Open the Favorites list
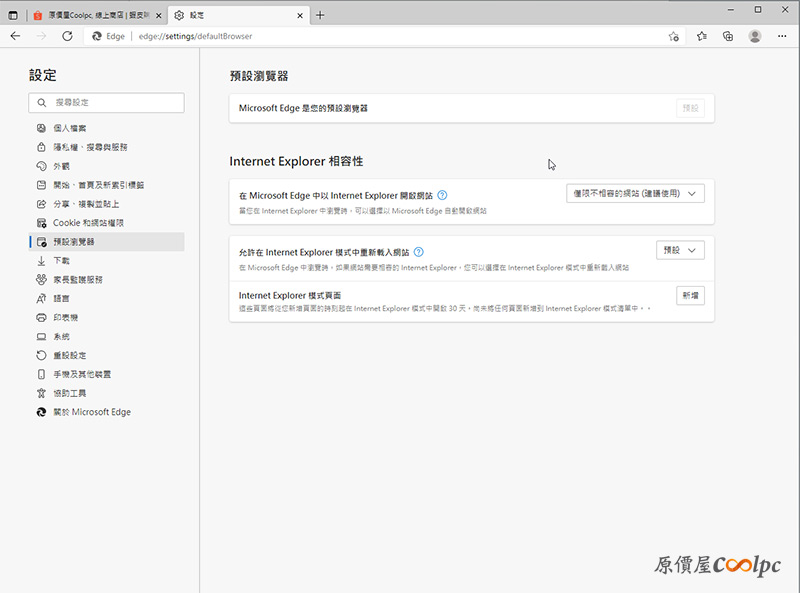This screenshot has width=800, height=593. click(x=702, y=36)
